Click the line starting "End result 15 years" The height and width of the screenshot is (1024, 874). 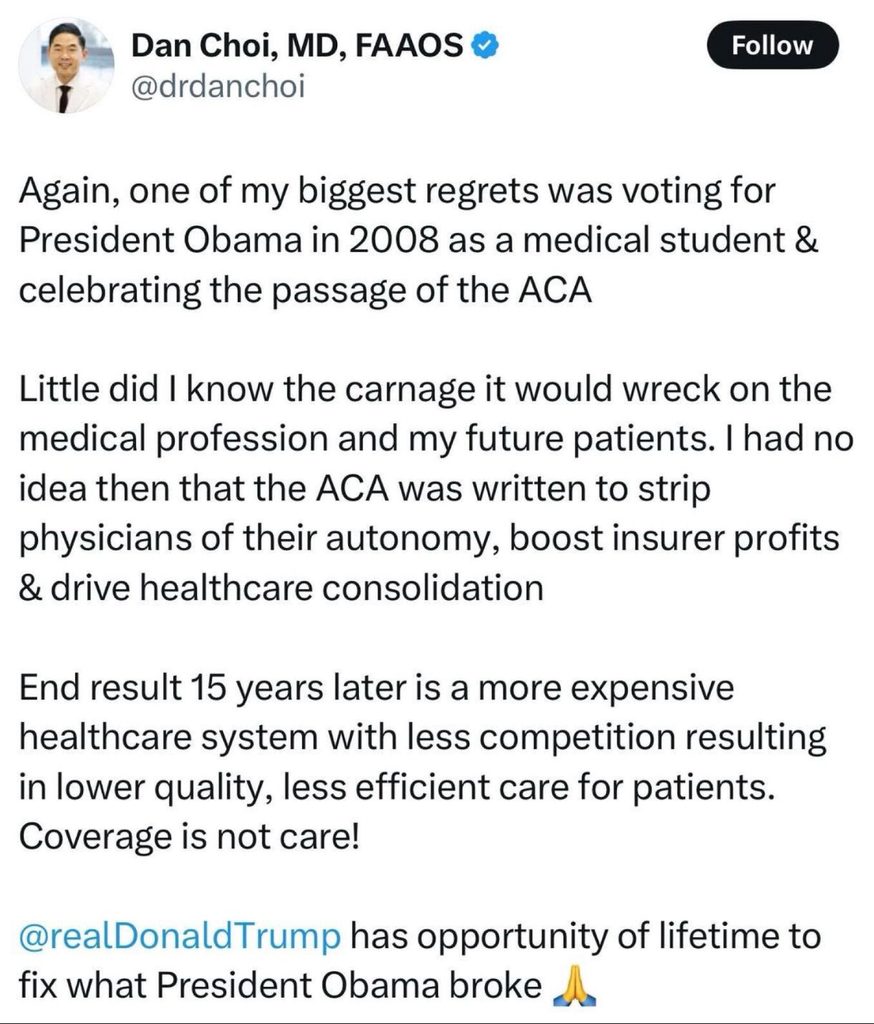376,687
